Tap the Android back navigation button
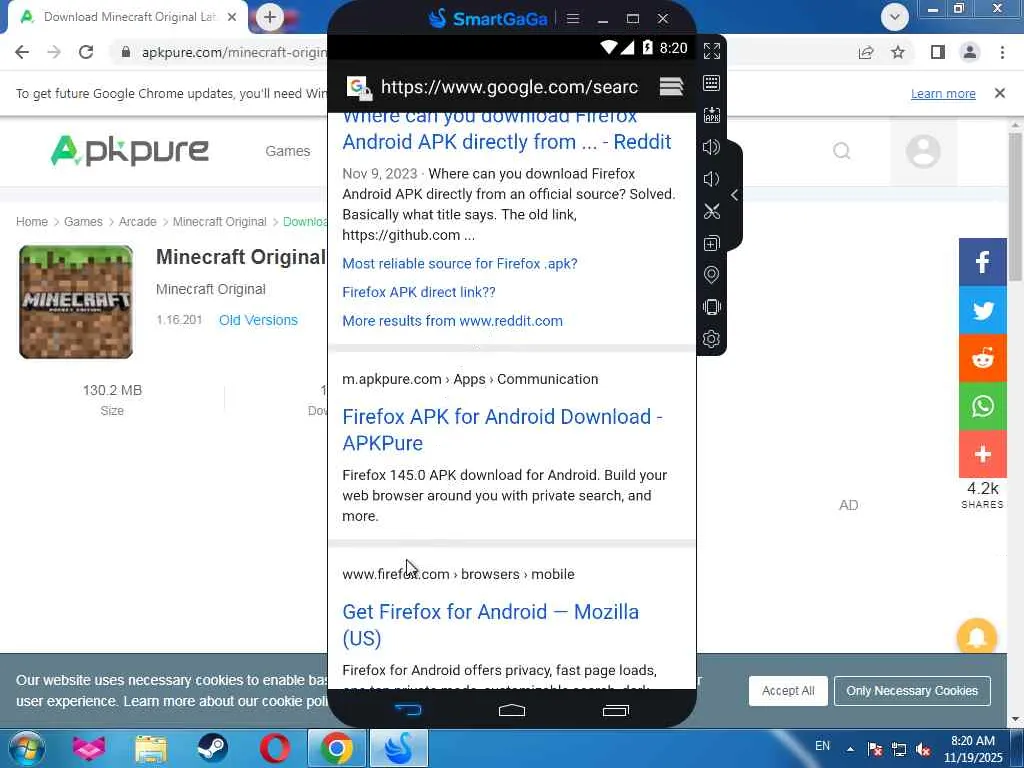This screenshot has height=768, width=1024. point(408,710)
